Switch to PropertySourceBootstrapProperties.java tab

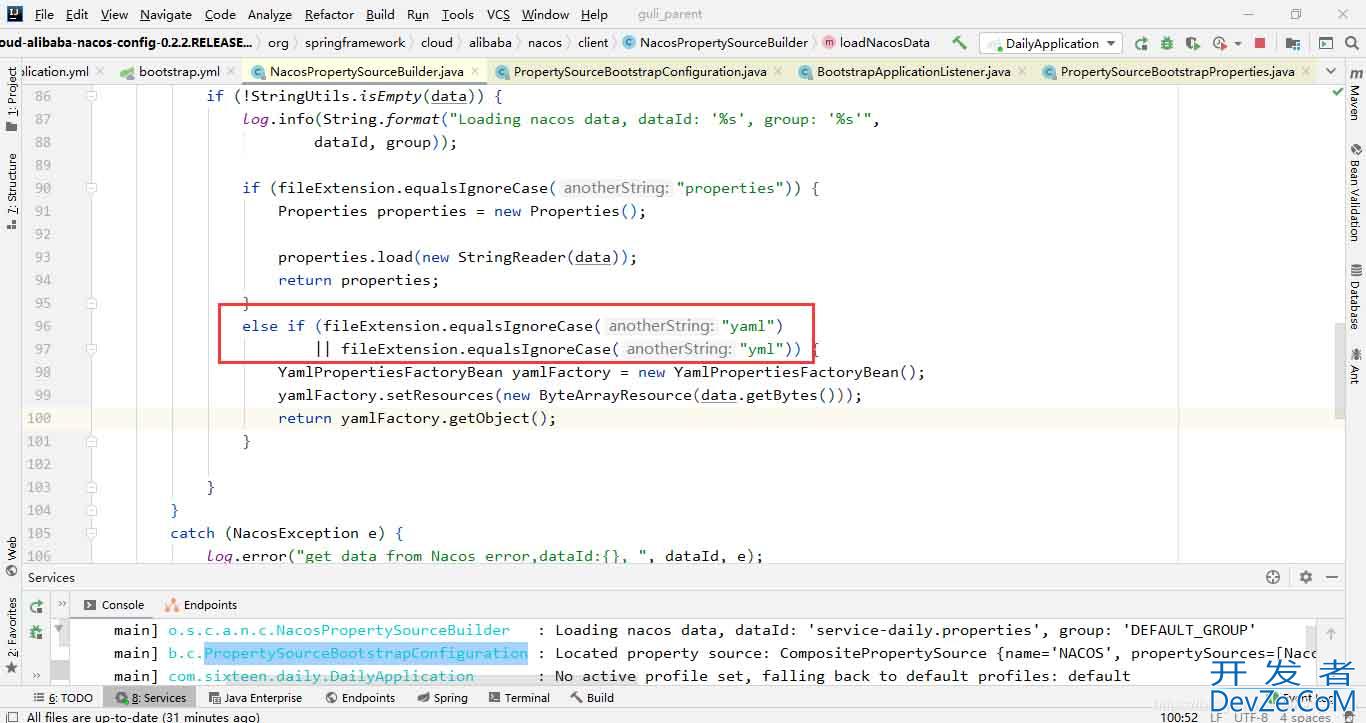tap(1177, 72)
